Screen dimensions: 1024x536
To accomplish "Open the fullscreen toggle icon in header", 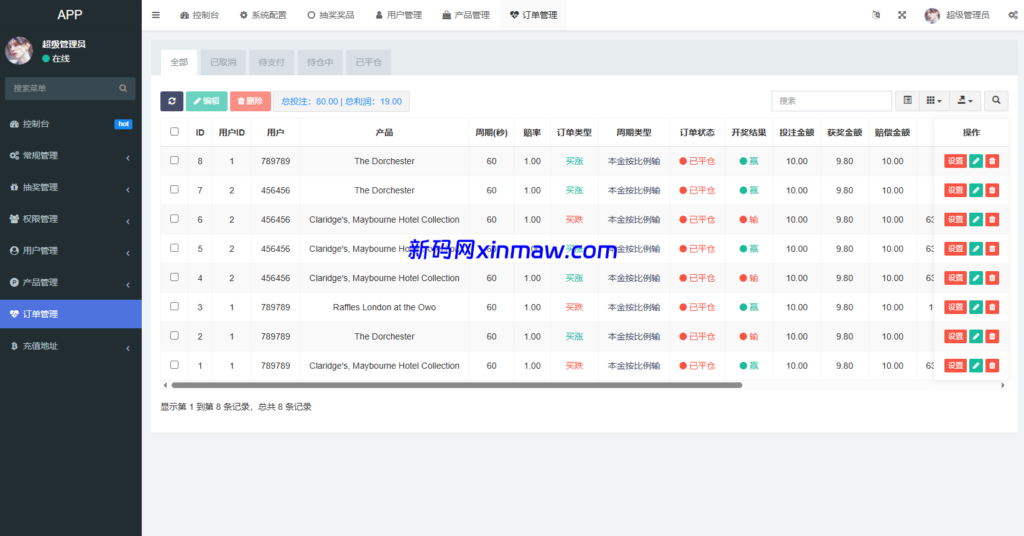I will pyautogui.click(x=902, y=15).
